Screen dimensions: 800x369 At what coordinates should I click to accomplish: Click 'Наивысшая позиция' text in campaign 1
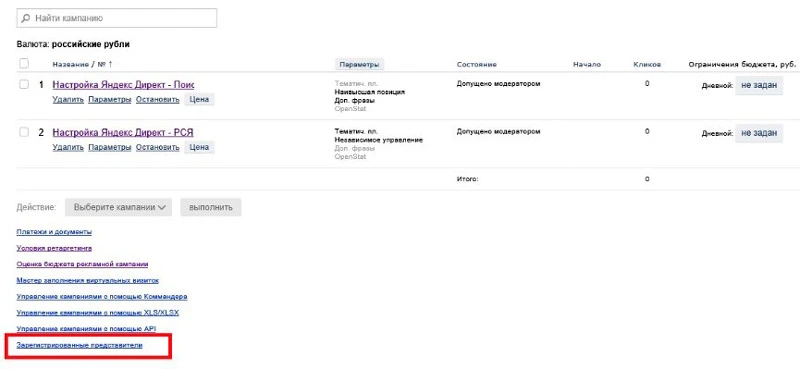(370, 92)
